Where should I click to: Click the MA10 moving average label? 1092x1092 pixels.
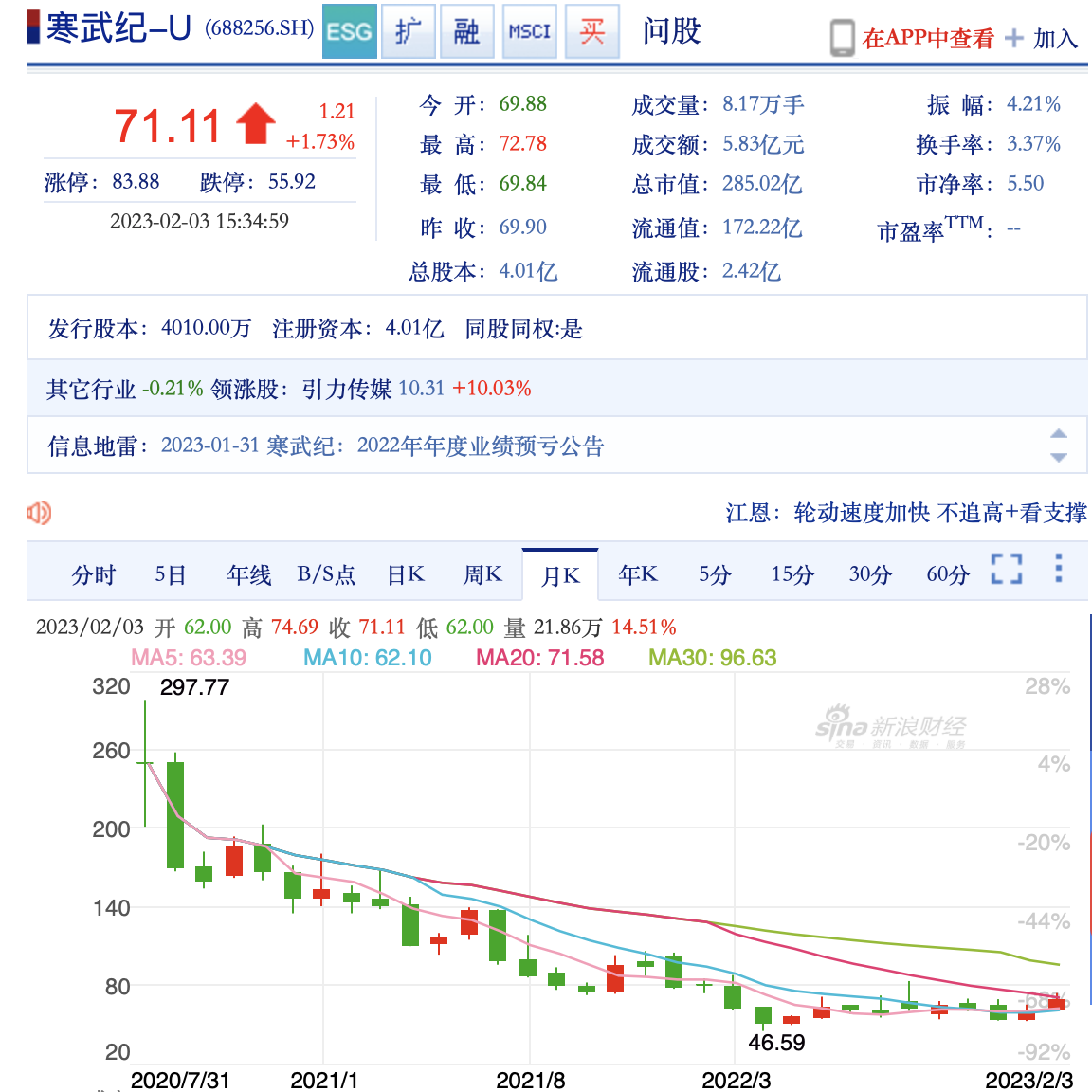368,658
